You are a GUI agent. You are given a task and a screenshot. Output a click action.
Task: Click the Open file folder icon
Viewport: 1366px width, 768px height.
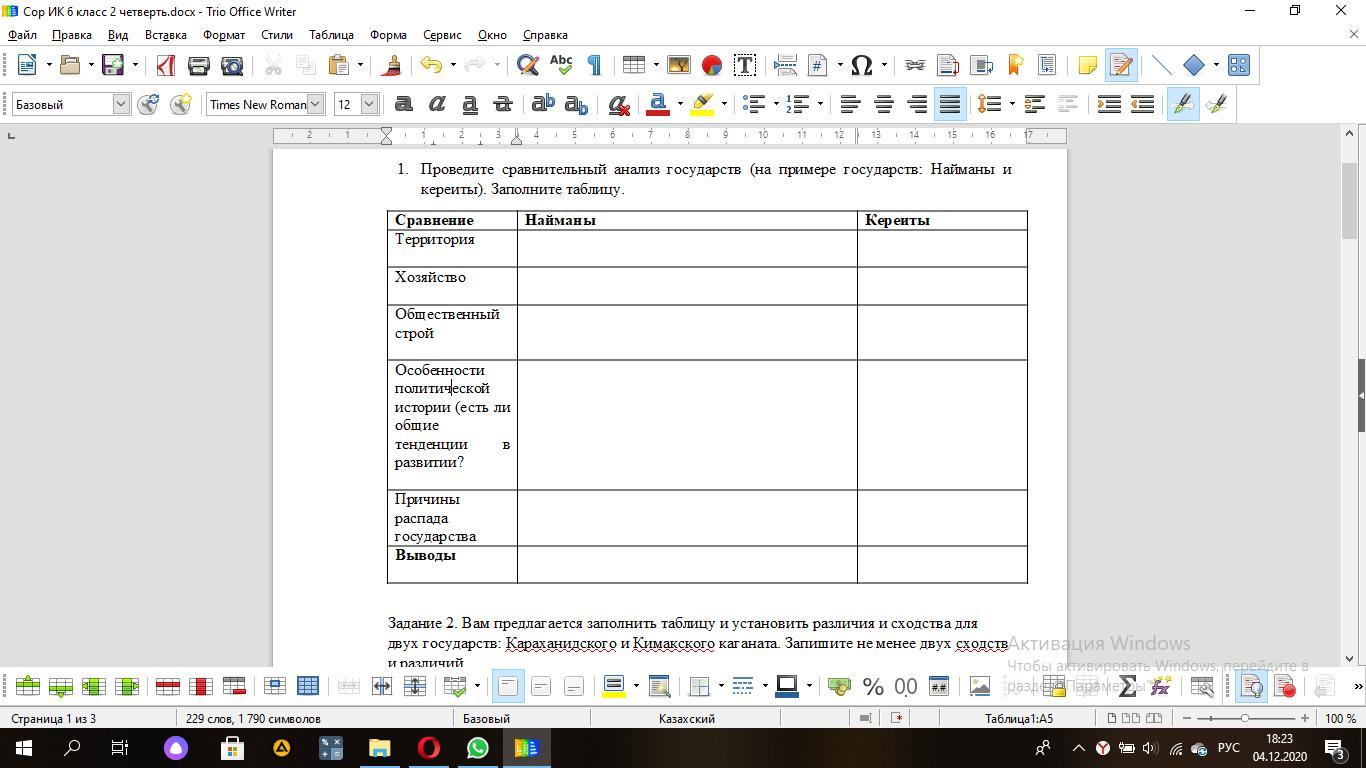coord(69,65)
